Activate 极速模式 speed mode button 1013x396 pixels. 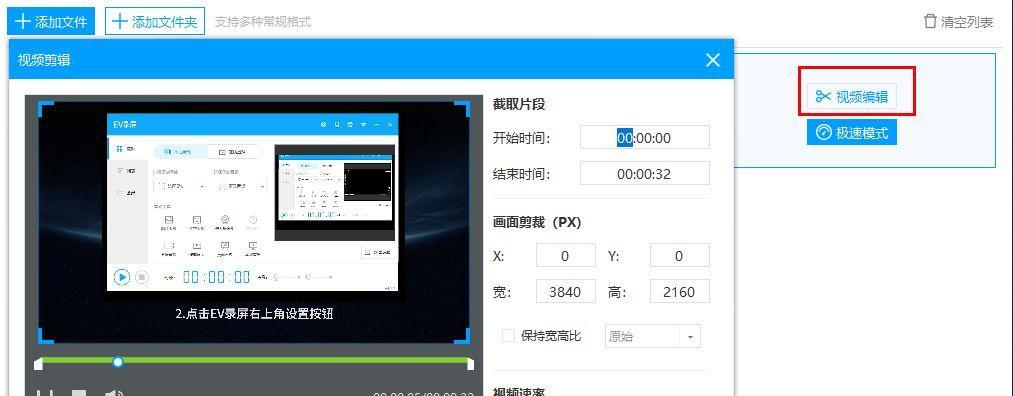[x=851, y=133]
